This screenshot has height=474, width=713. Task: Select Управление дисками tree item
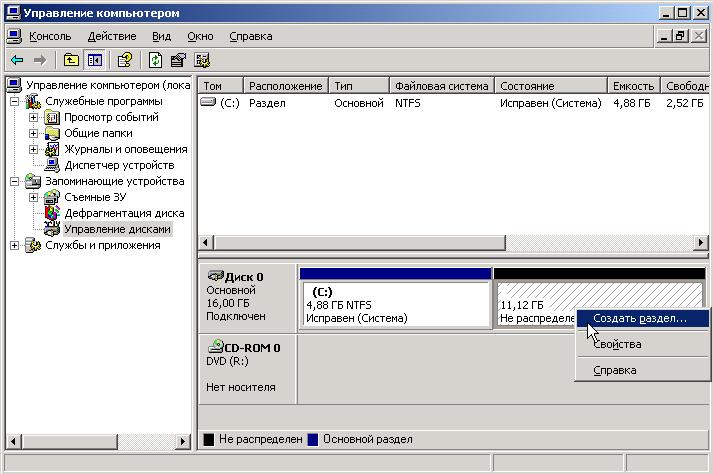point(117,229)
